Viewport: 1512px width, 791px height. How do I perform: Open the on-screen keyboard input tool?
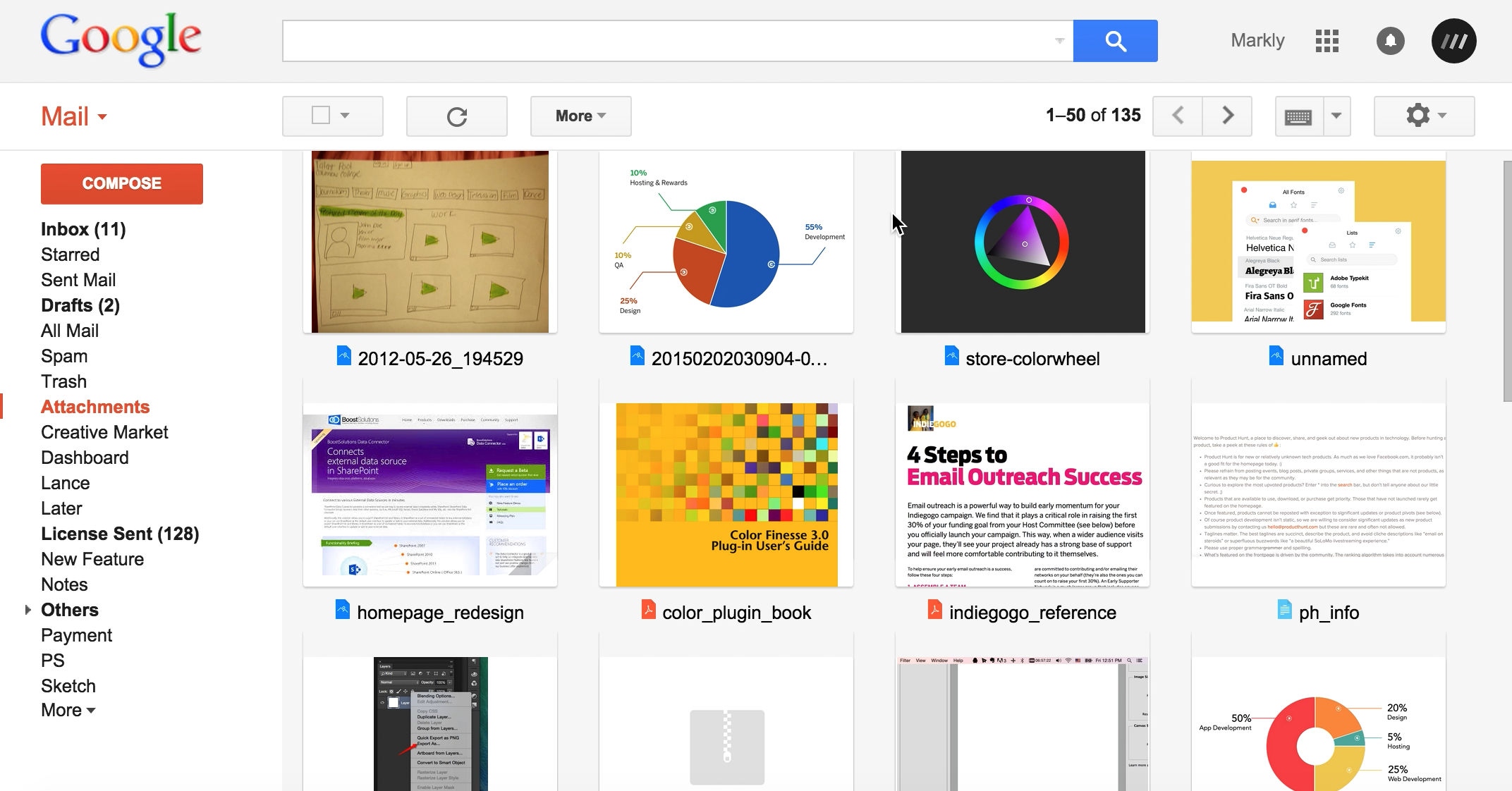[x=1298, y=116]
